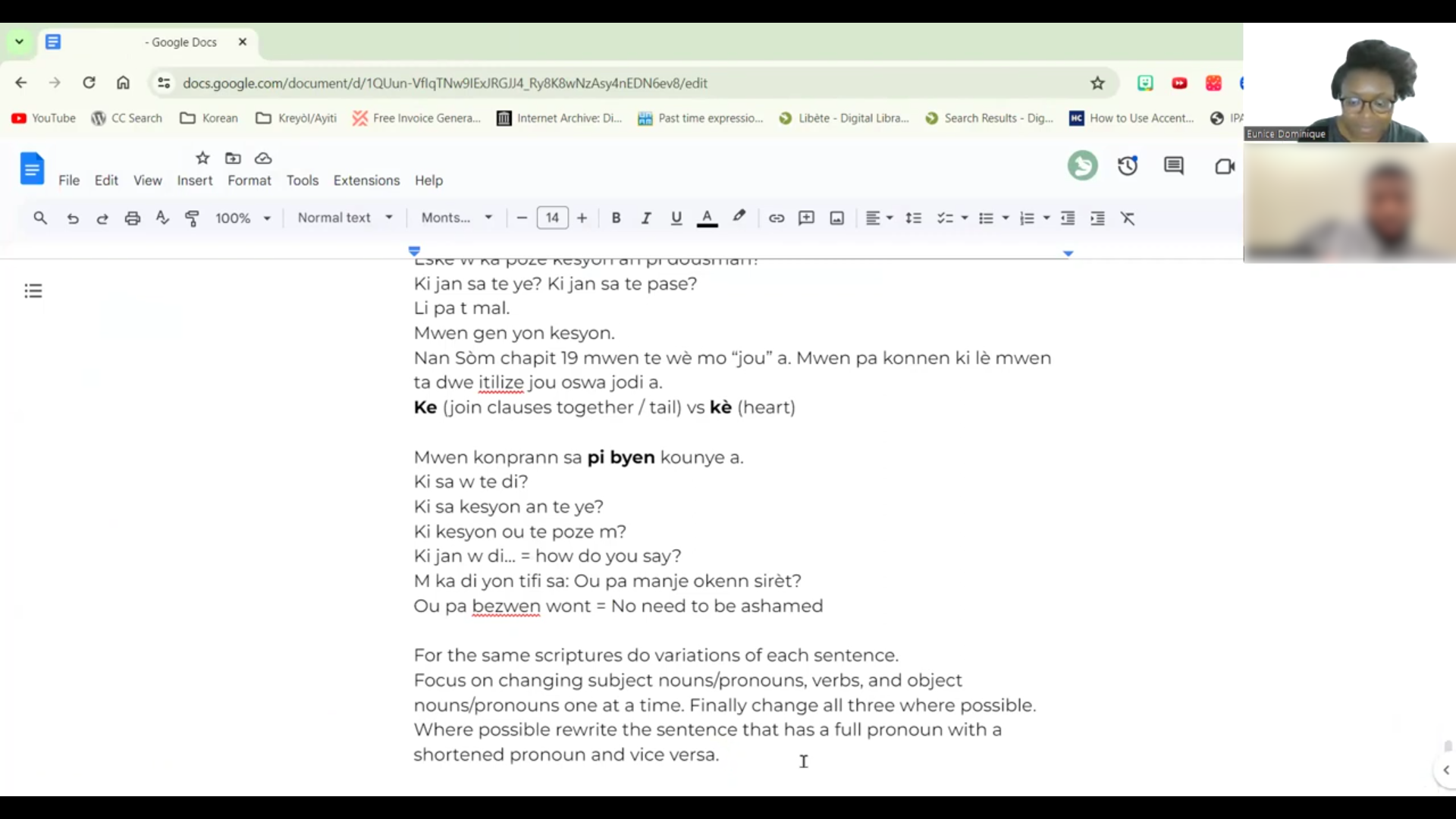This screenshot has width=1456, height=819.
Task: Click the document outline icon
Action: coord(33,290)
